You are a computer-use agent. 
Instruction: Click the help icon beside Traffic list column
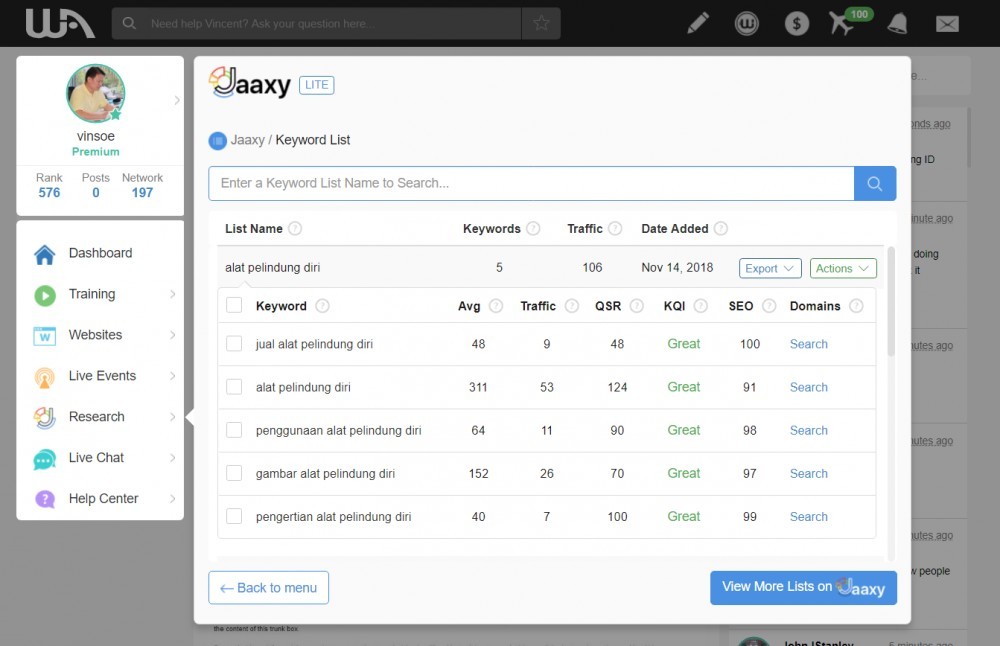[615, 228]
